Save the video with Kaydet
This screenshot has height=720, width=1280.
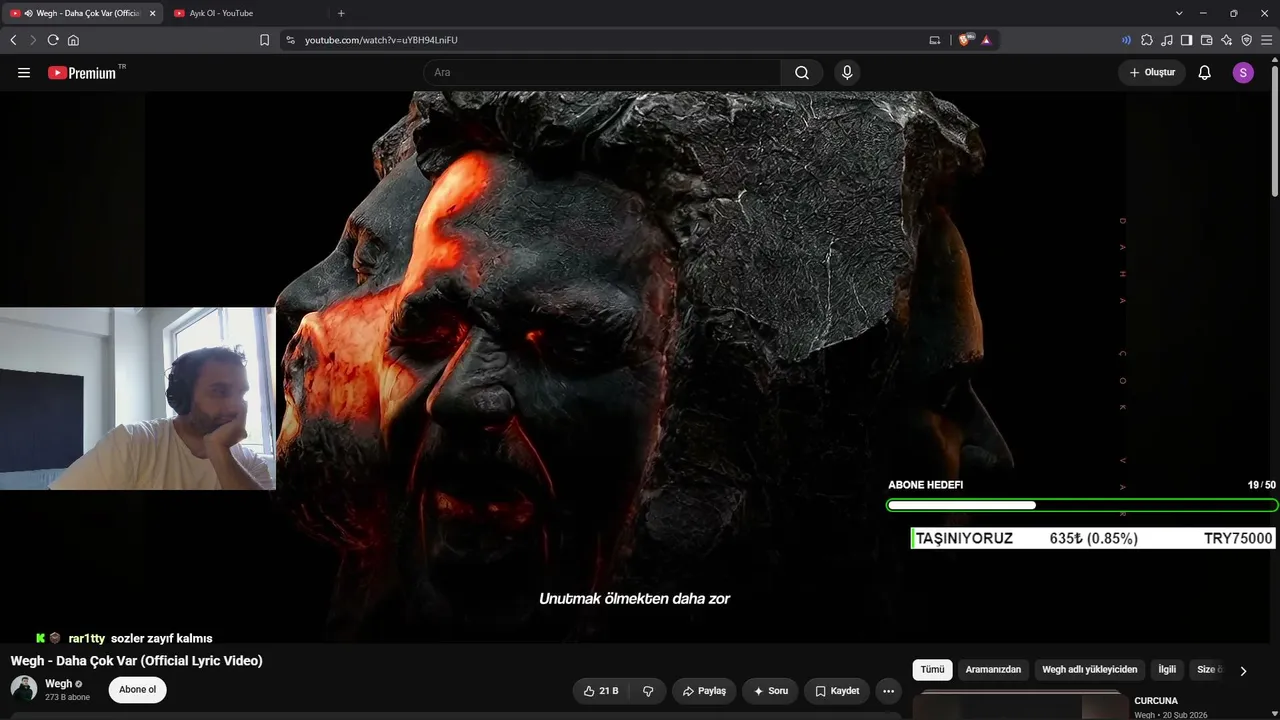837,691
